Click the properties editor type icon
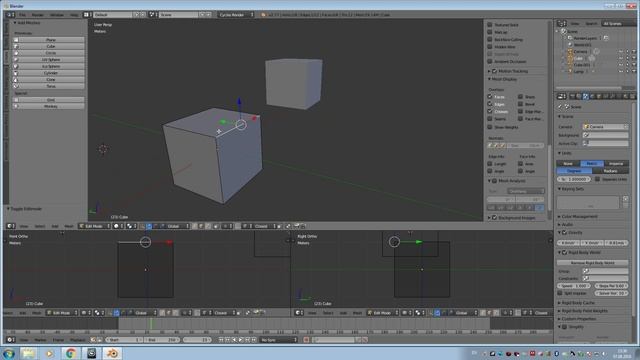The height and width of the screenshot is (360, 640). (562, 96)
